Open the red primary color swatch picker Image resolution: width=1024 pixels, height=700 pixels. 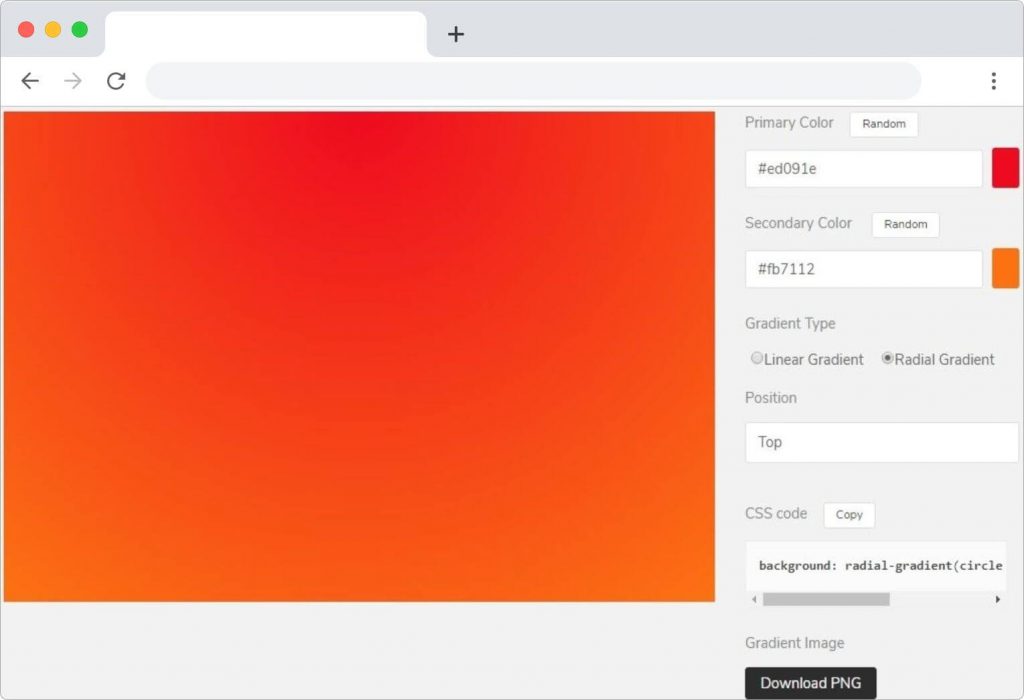pos(1005,168)
